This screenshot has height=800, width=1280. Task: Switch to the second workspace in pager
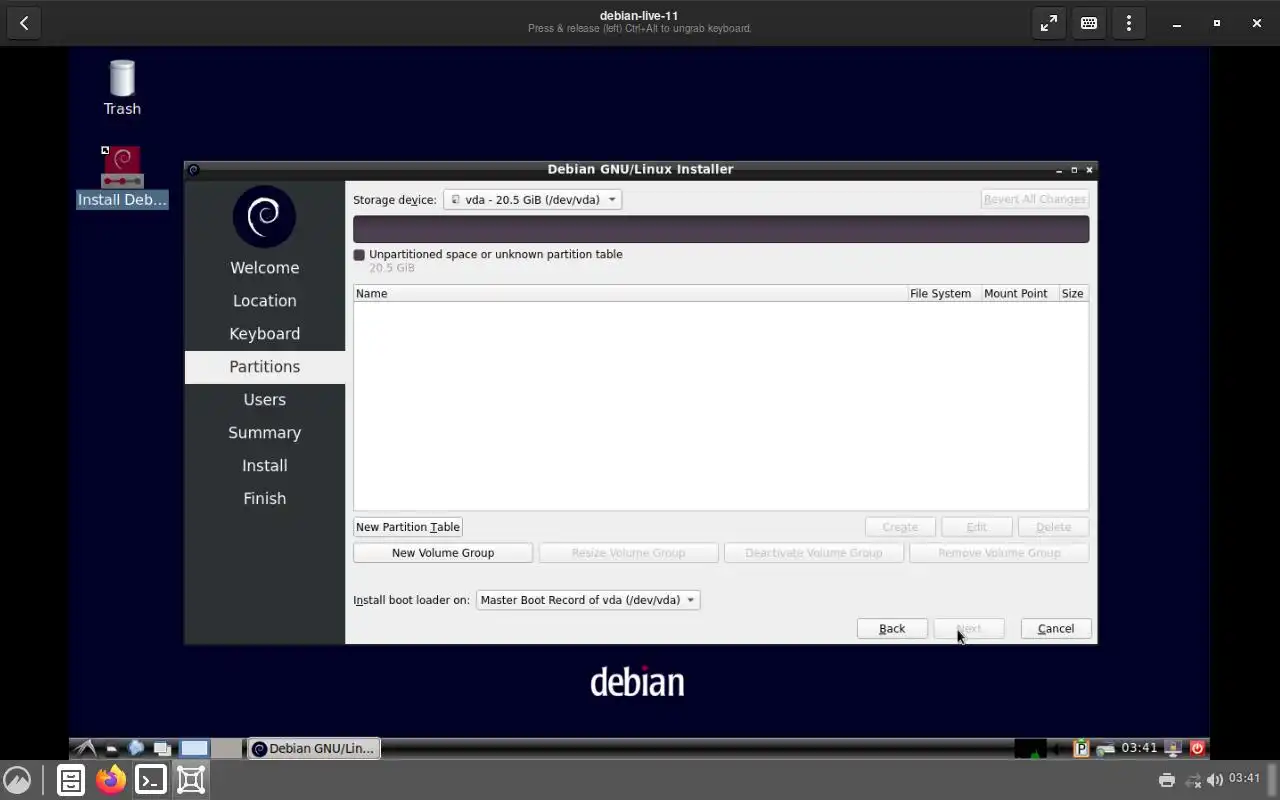coord(227,748)
